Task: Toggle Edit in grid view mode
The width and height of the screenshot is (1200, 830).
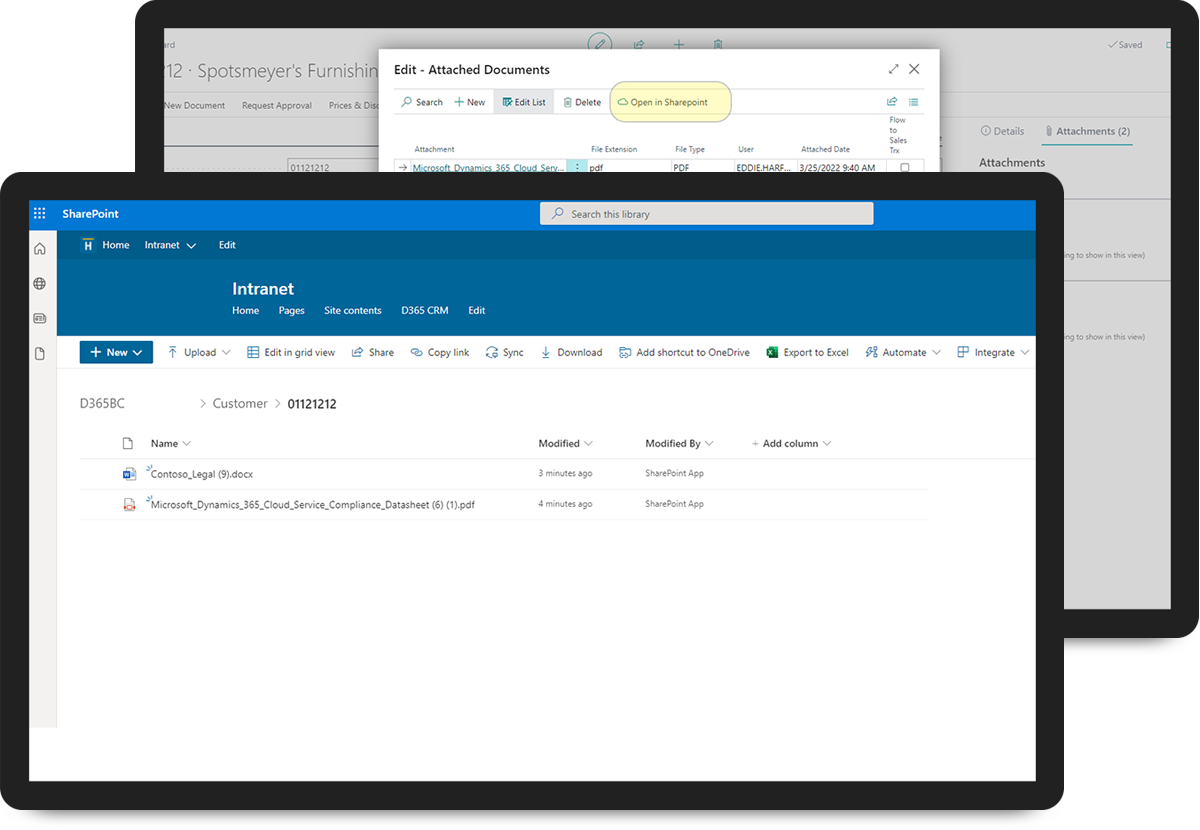Action: tap(290, 352)
